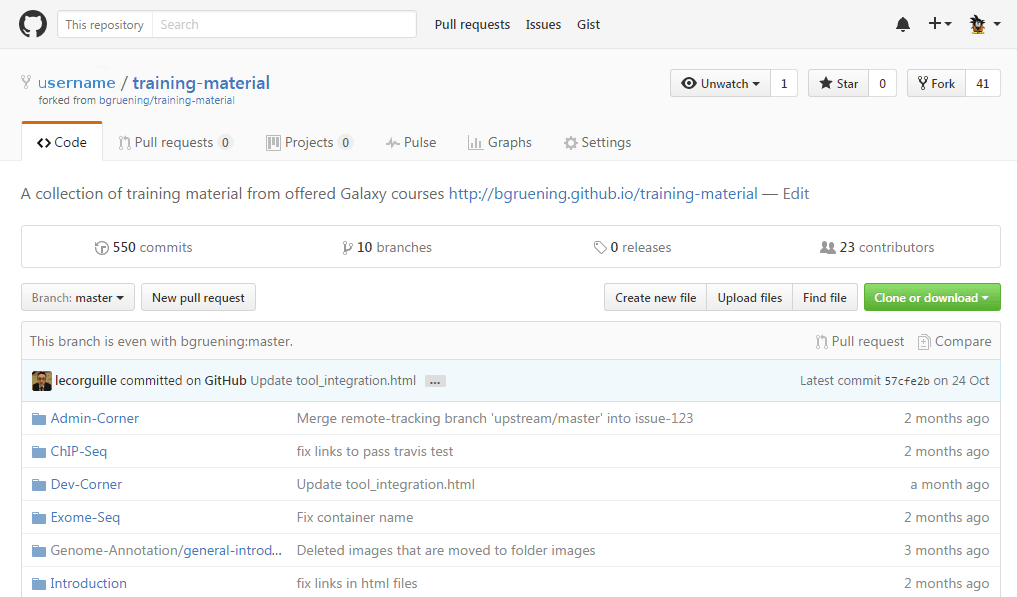1017x597 pixels.
Task: Edit the repository description via Edit link
Action: 795,193
